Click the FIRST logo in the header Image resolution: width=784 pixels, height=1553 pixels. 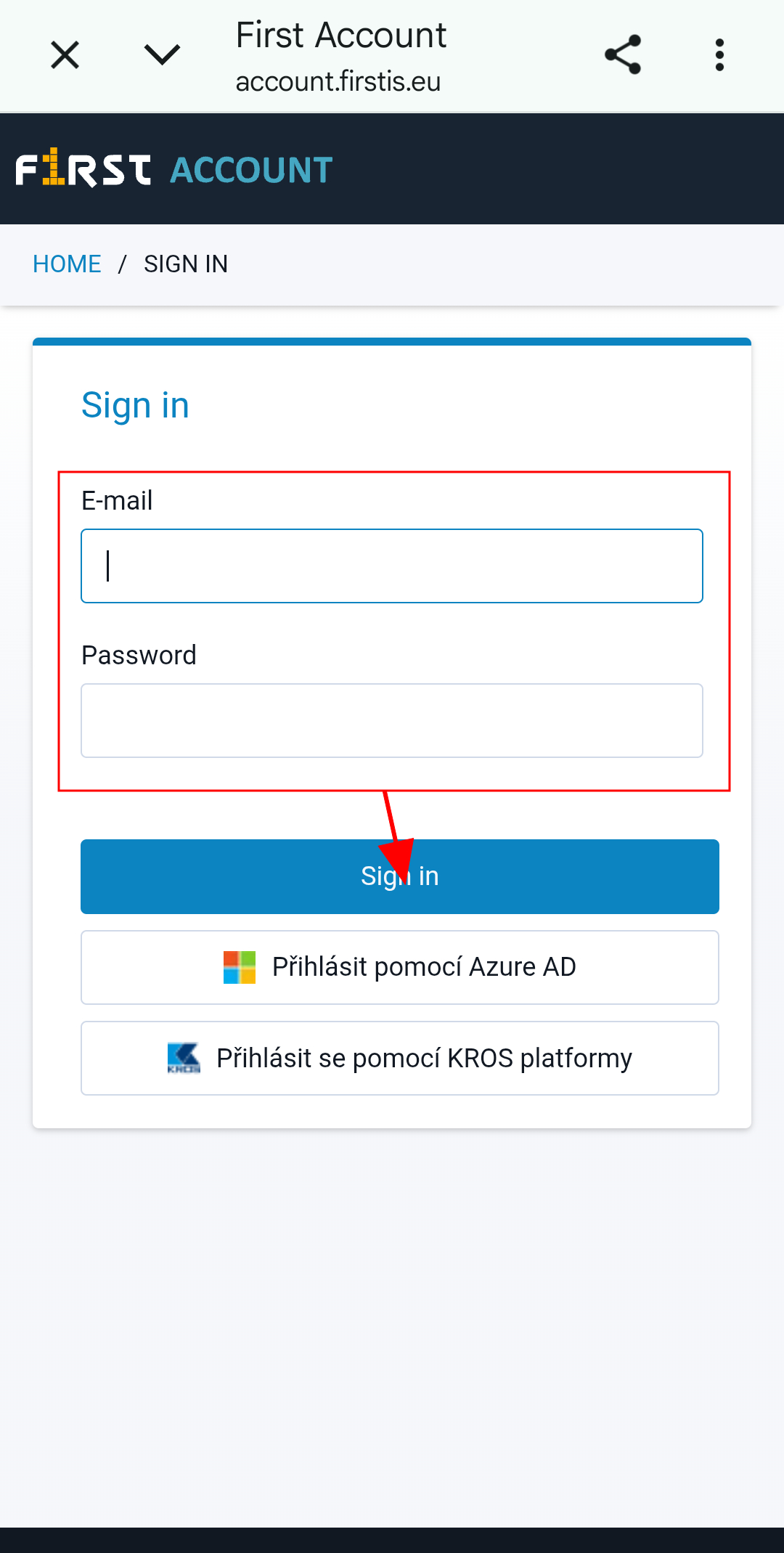(x=83, y=168)
